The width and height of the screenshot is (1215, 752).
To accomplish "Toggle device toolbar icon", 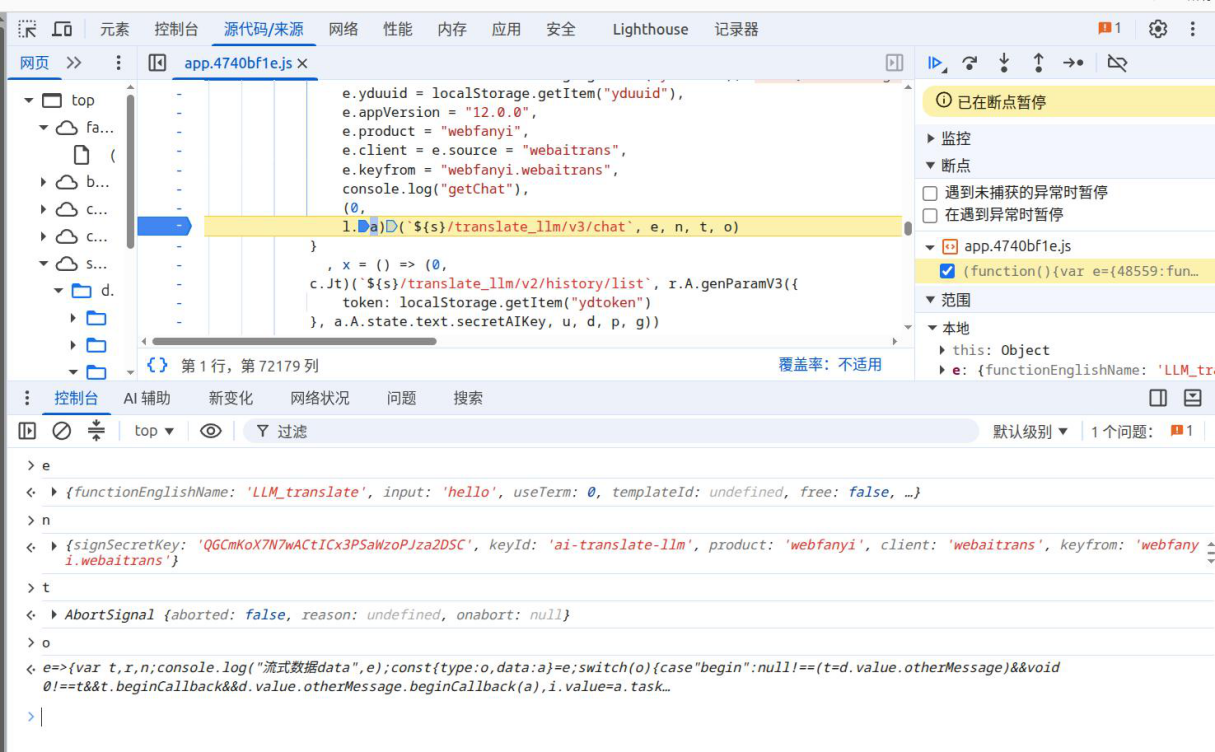I will 62,29.
